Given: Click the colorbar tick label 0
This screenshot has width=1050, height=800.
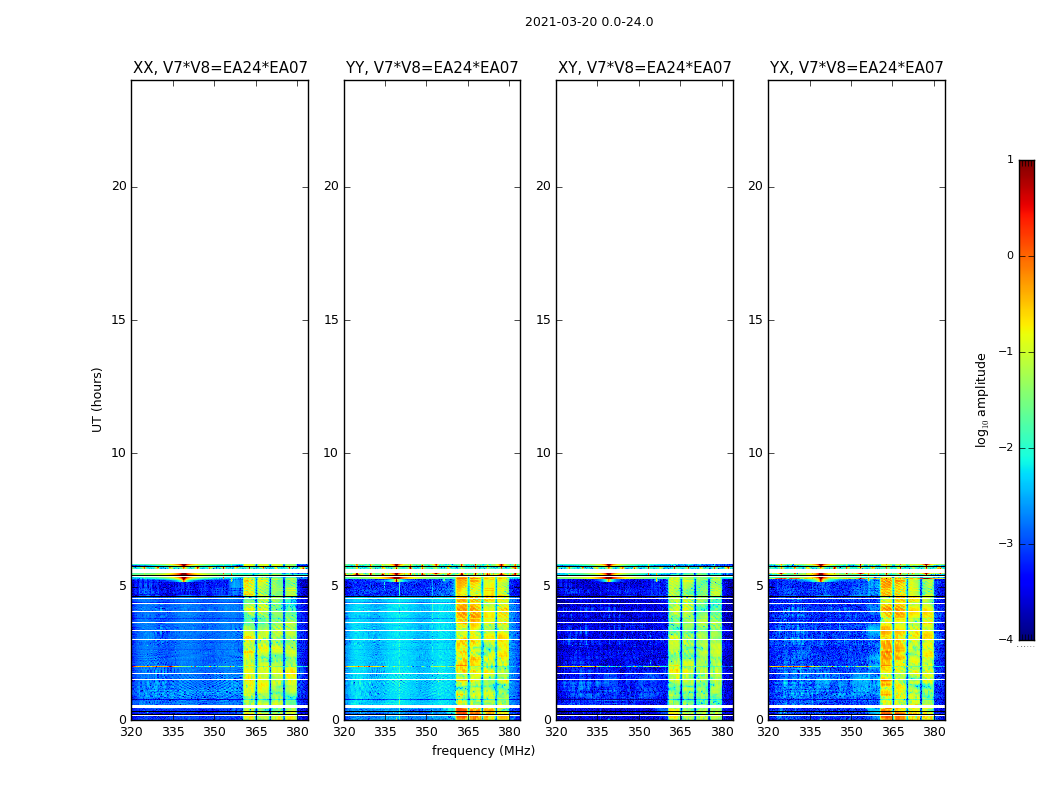Looking at the screenshot, I should (x=1010, y=256).
